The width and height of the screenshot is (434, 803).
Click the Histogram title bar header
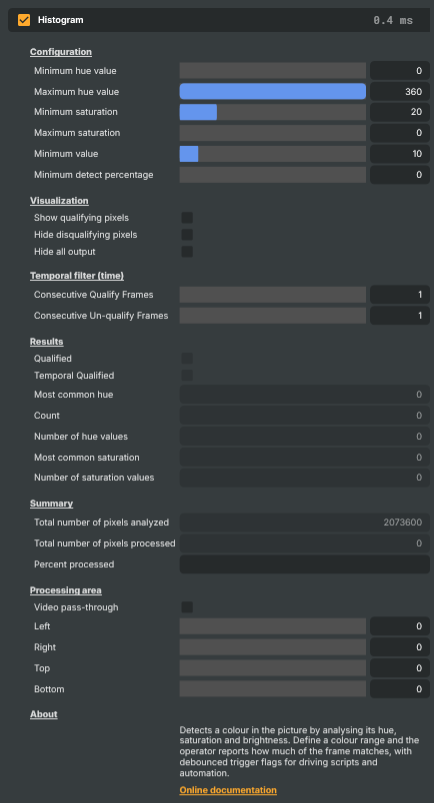pyautogui.click(x=219, y=20)
